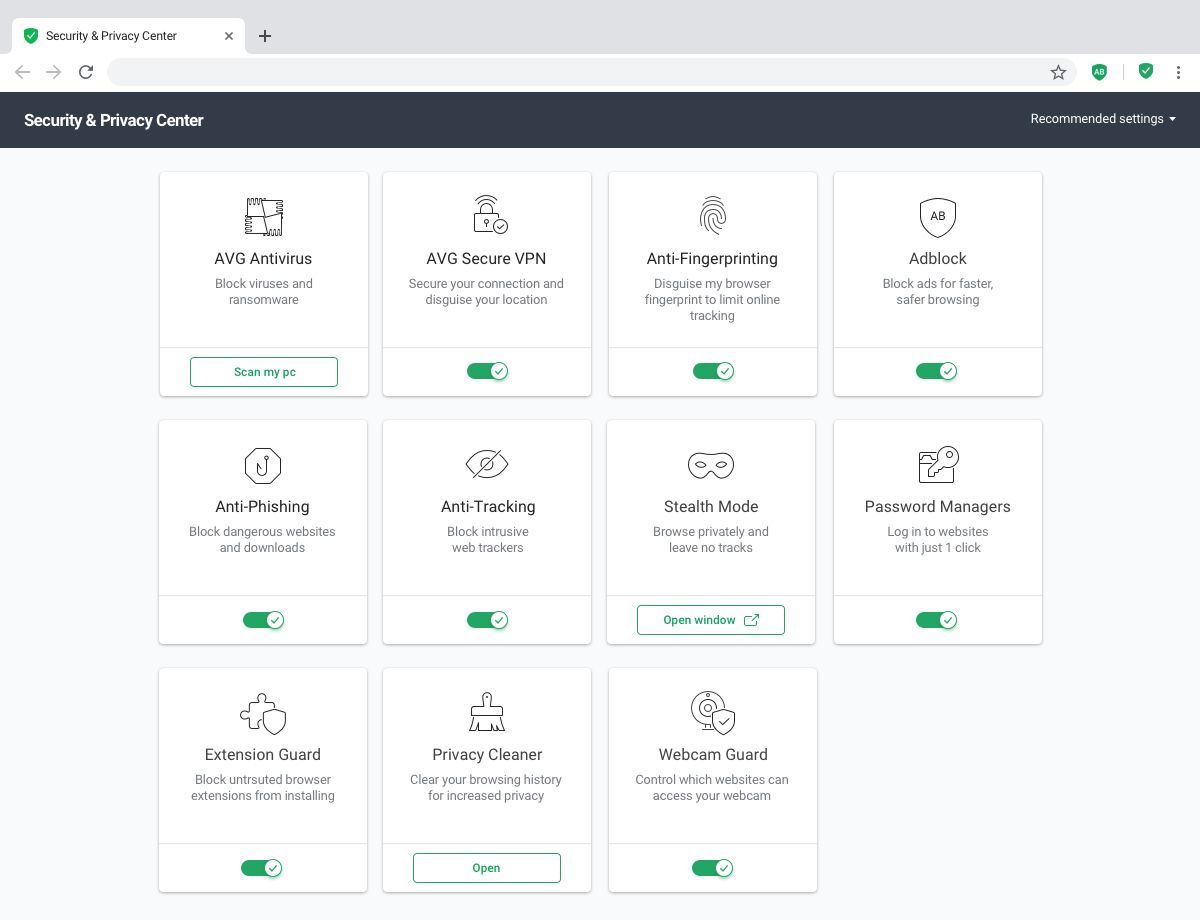Click the Anti-Fingerprinting title text
The image size is (1200, 920).
(x=712, y=259)
